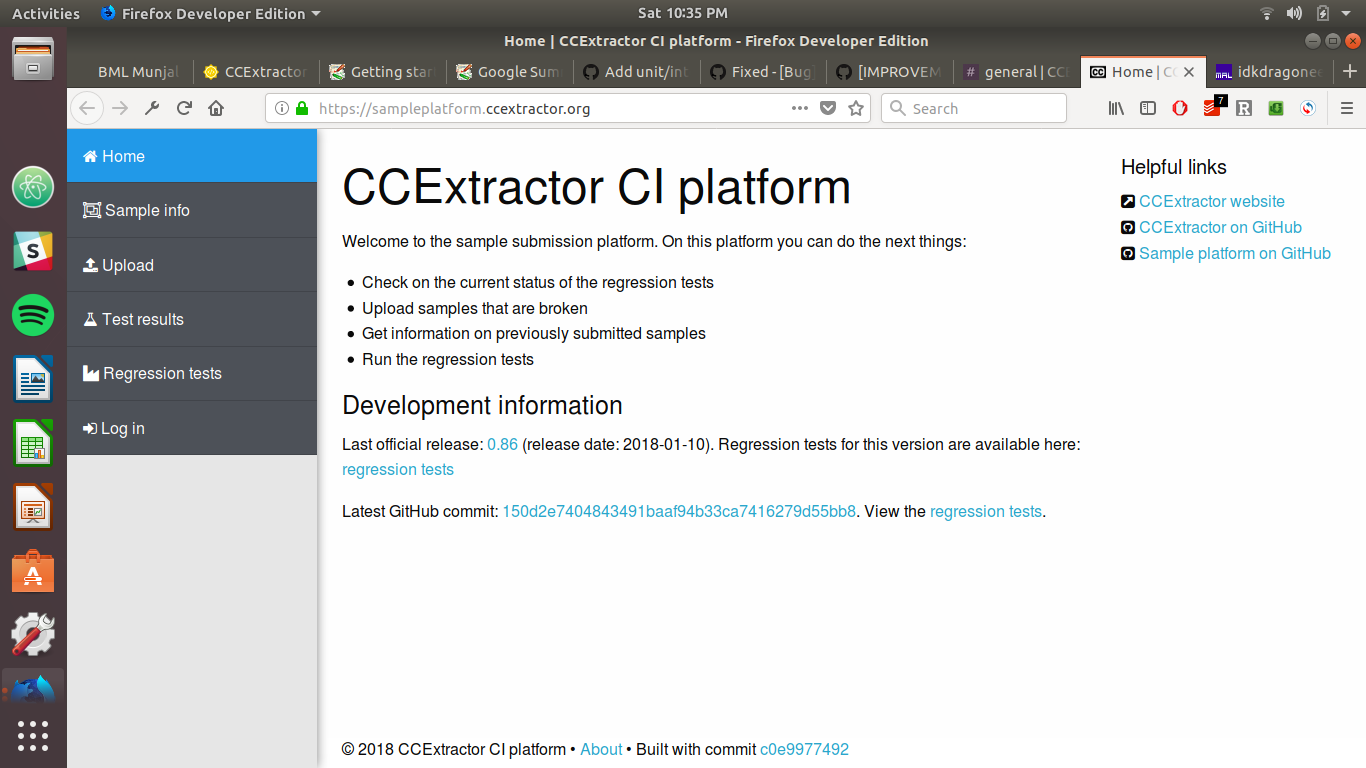Screen dimensions: 1366x768
Task: Open the About link in footer
Action: 601,749
